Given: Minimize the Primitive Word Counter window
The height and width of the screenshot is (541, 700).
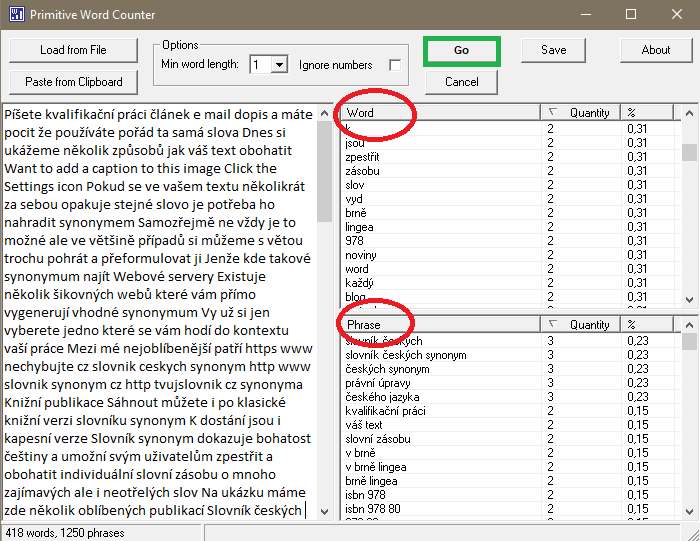Looking at the screenshot, I should (586, 14).
